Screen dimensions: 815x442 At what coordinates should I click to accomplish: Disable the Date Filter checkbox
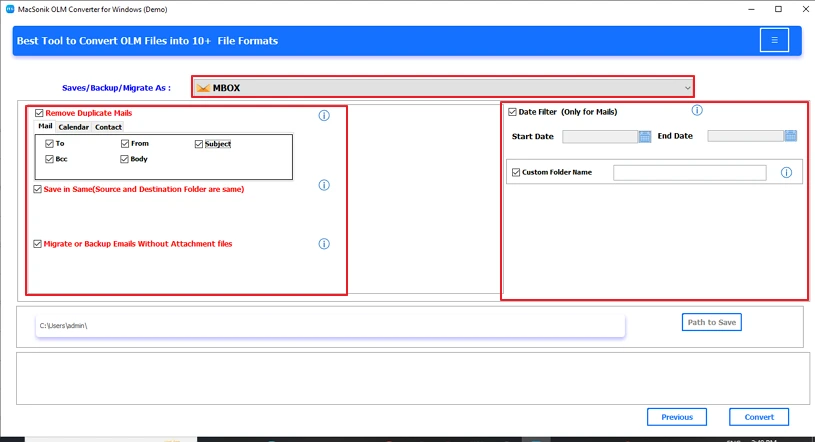click(x=513, y=112)
